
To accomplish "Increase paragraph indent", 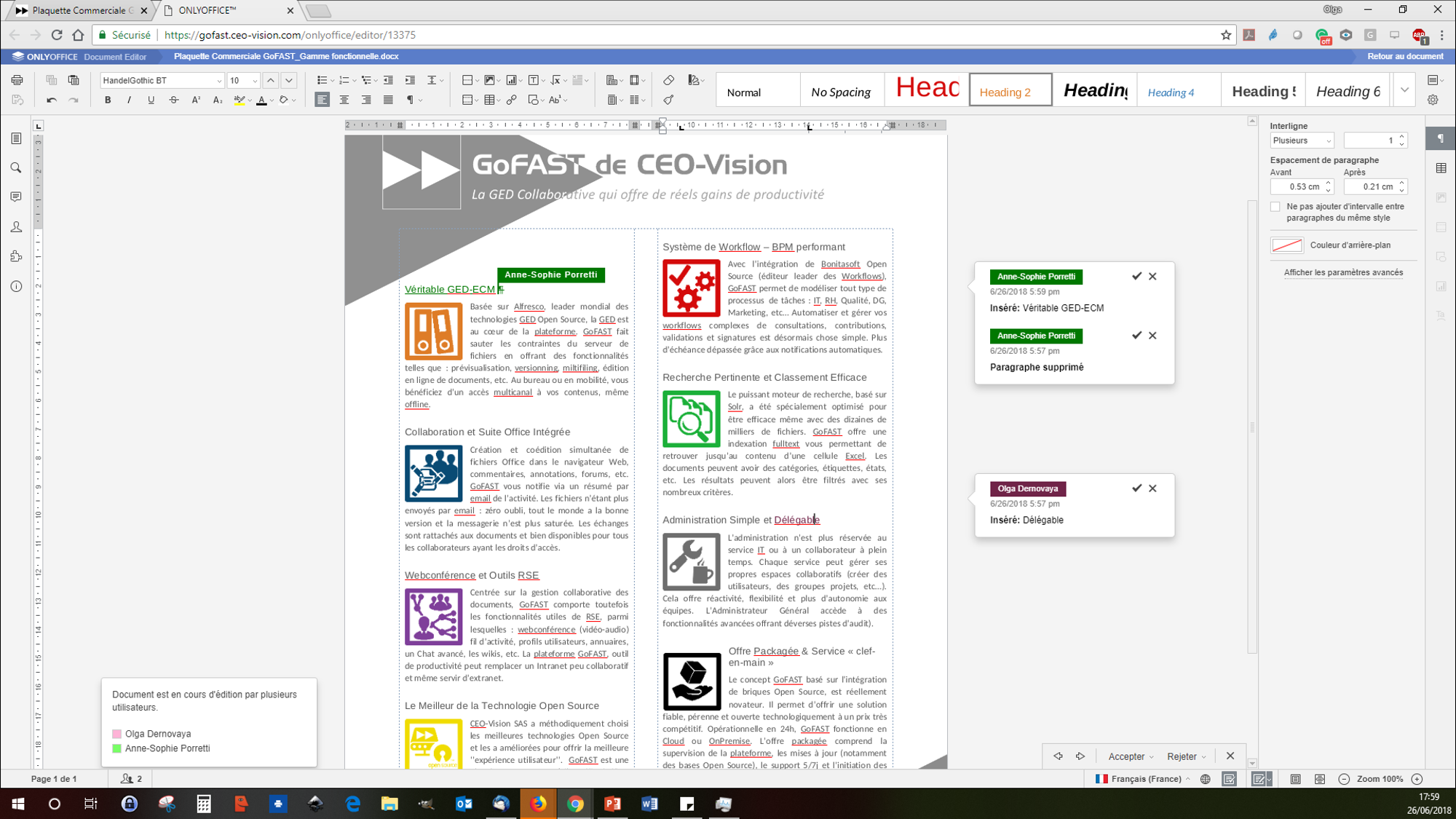I will tap(411, 80).
